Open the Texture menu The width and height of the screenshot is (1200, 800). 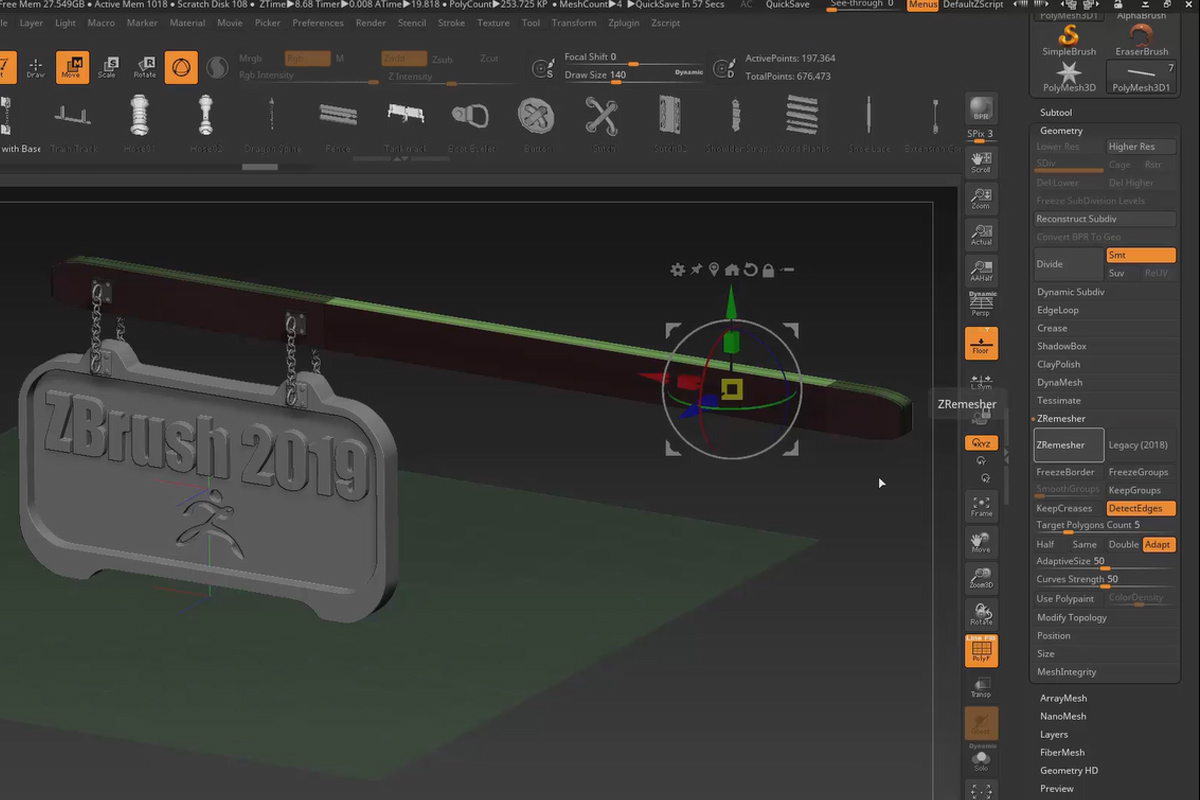493,23
